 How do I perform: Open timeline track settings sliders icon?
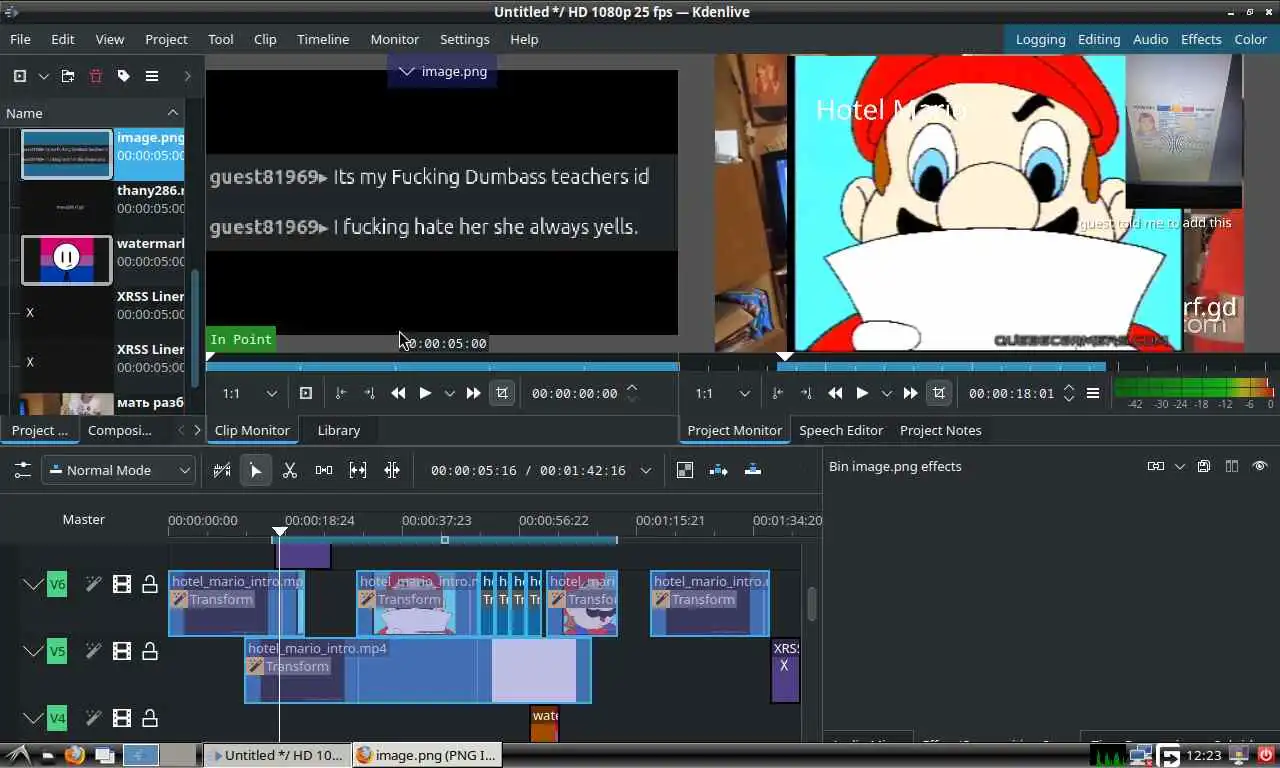[x=22, y=470]
